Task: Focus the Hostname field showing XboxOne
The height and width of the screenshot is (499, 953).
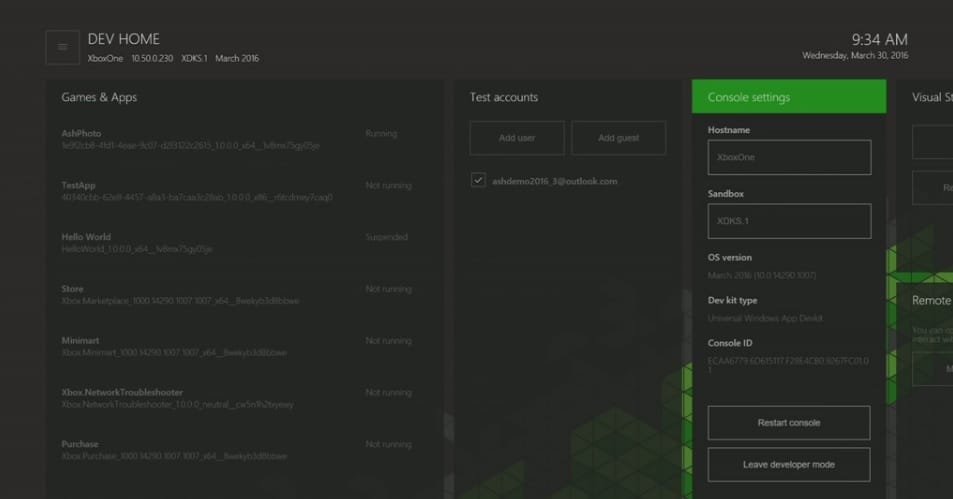Action: click(x=789, y=157)
